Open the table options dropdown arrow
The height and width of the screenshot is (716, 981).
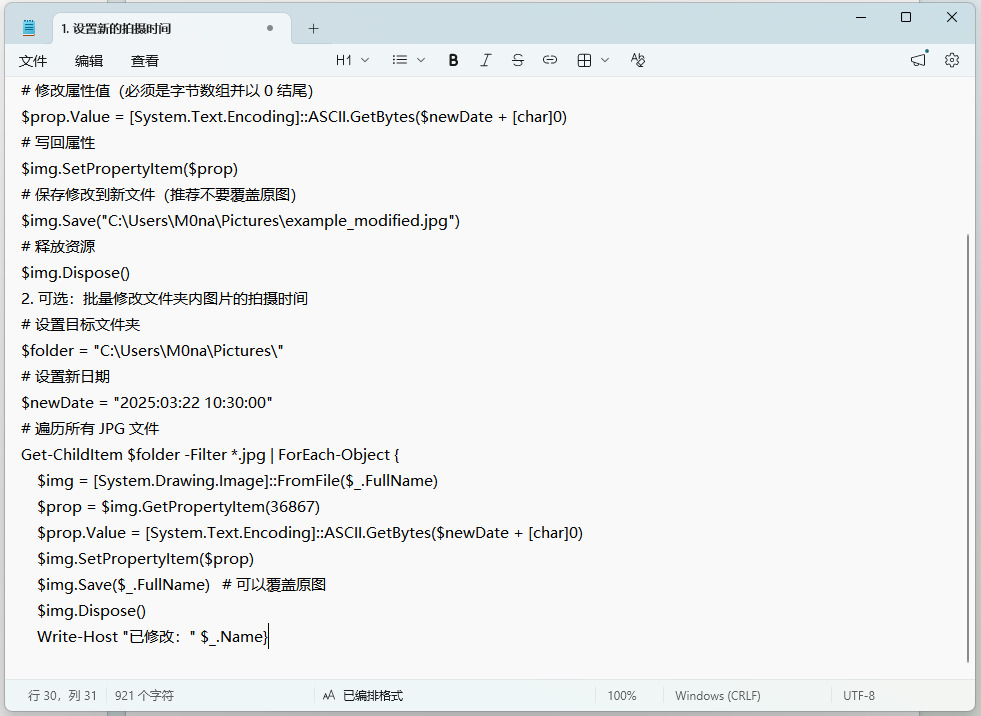[x=605, y=60]
